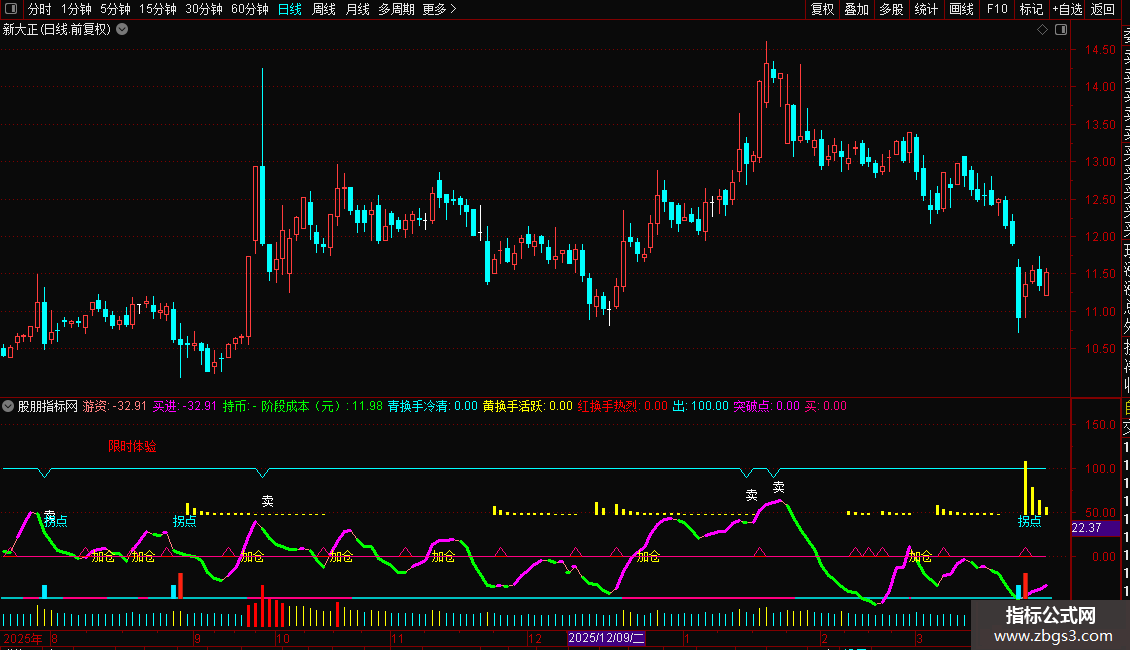Image resolution: width=1130 pixels, height=650 pixels.
Task: Click the 青换手冷清: 0.00 readout
Action: tap(432, 406)
